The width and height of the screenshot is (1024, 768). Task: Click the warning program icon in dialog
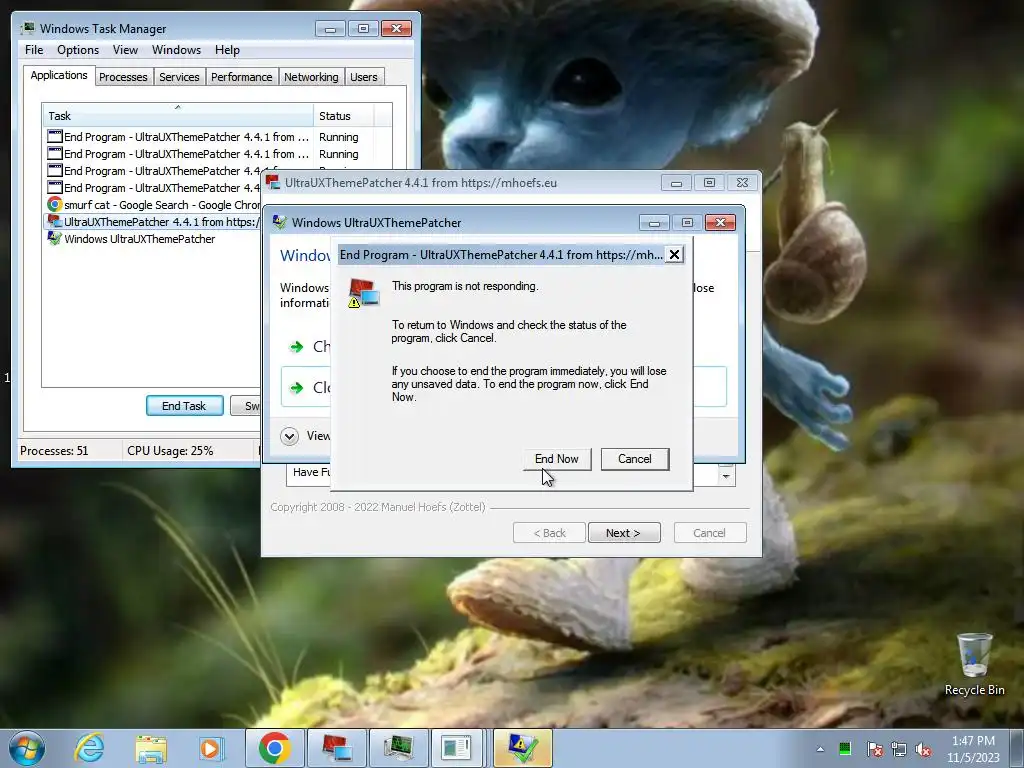tap(363, 293)
